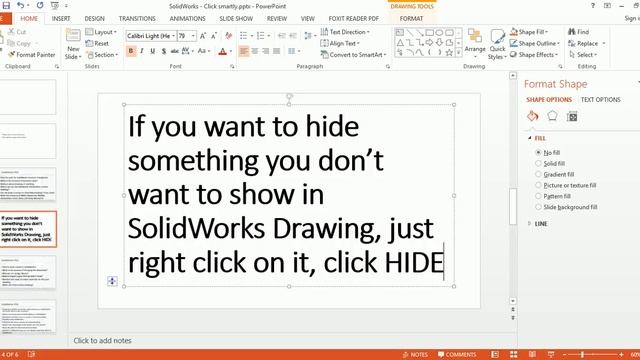This screenshot has height=360, width=640.
Task: Open the ANIMATIONS ribbon tab
Action: (x=187, y=19)
